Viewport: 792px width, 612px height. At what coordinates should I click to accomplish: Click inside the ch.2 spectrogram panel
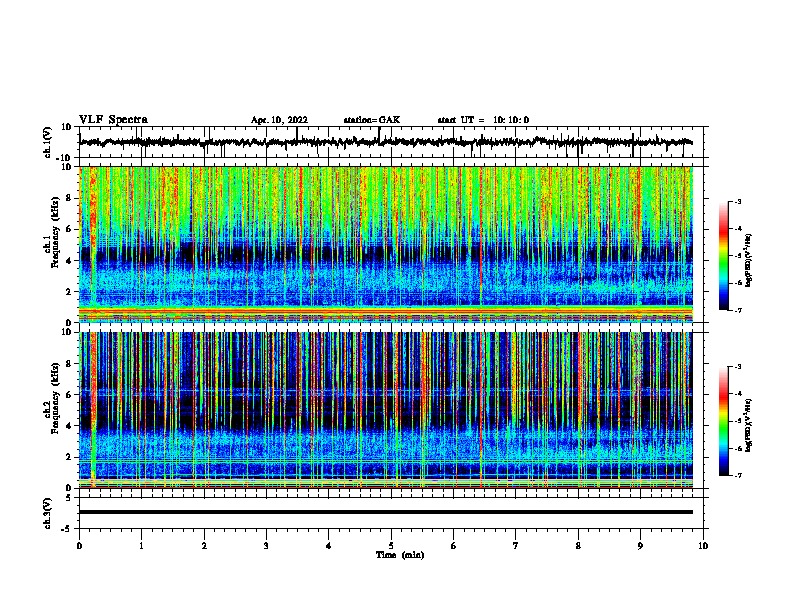386,410
